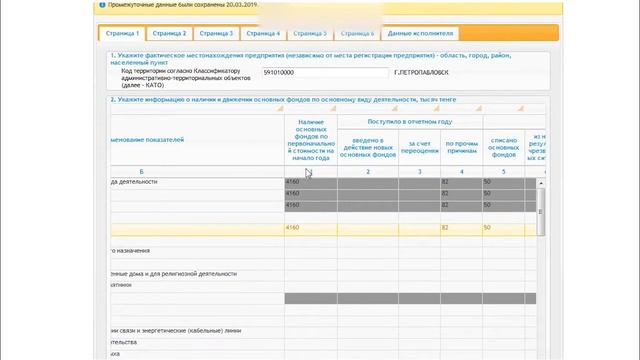Click the column letter Б cell

click(x=197, y=172)
